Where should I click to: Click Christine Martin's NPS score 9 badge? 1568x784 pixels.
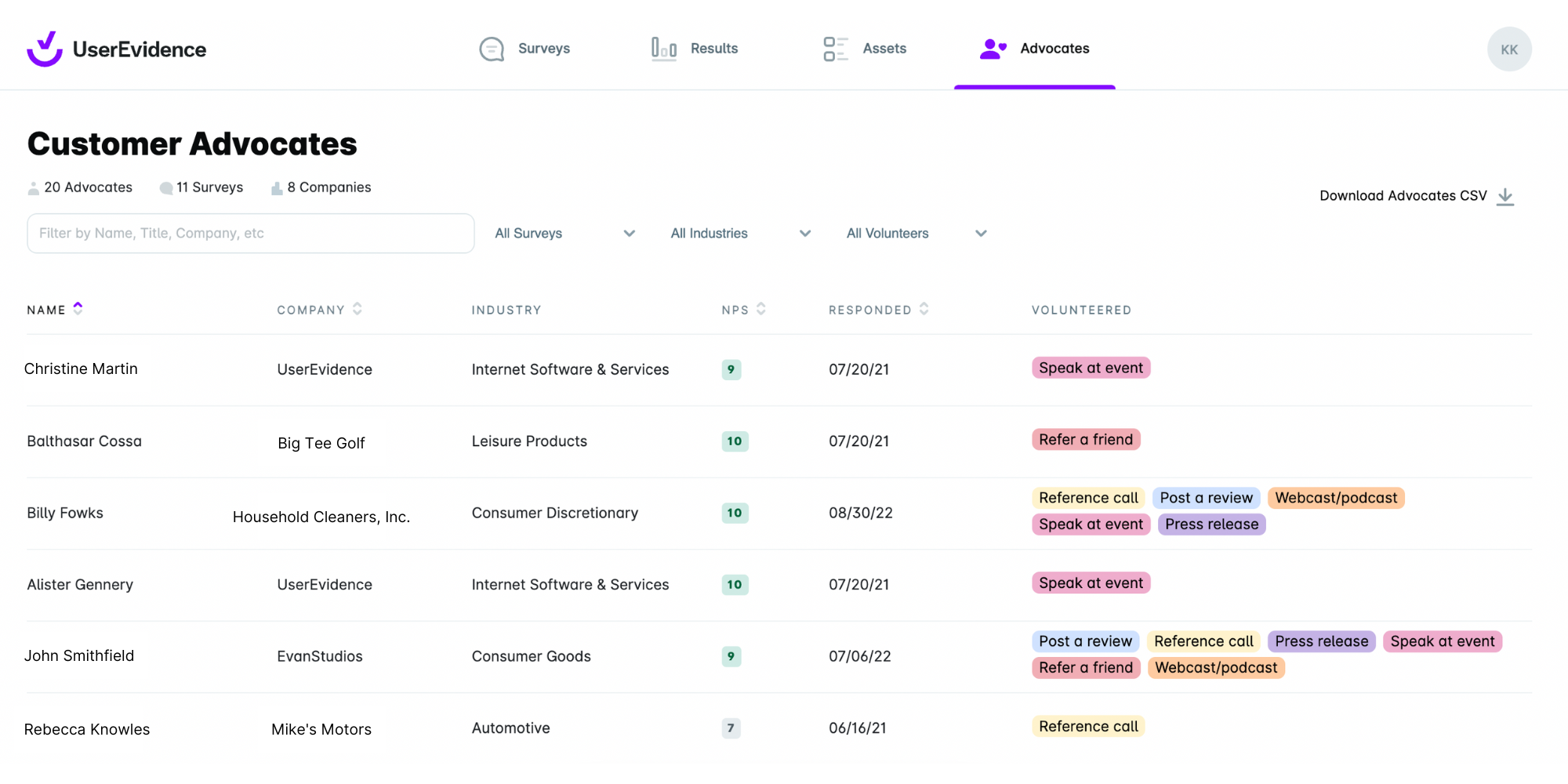[x=731, y=369]
